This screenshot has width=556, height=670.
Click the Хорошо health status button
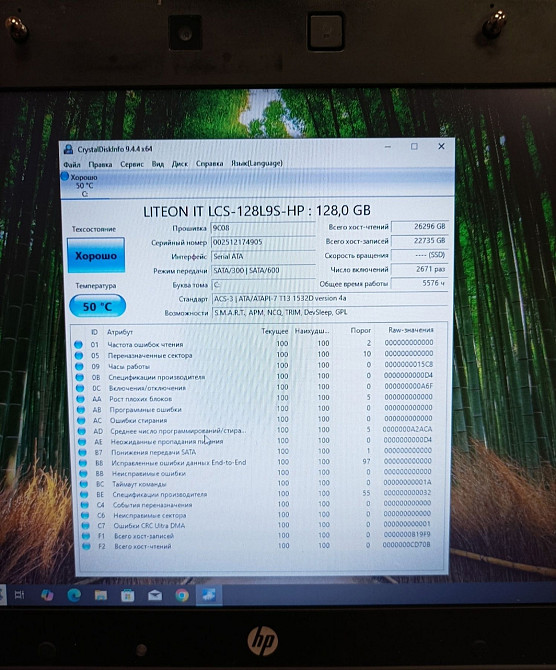click(x=96, y=256)
